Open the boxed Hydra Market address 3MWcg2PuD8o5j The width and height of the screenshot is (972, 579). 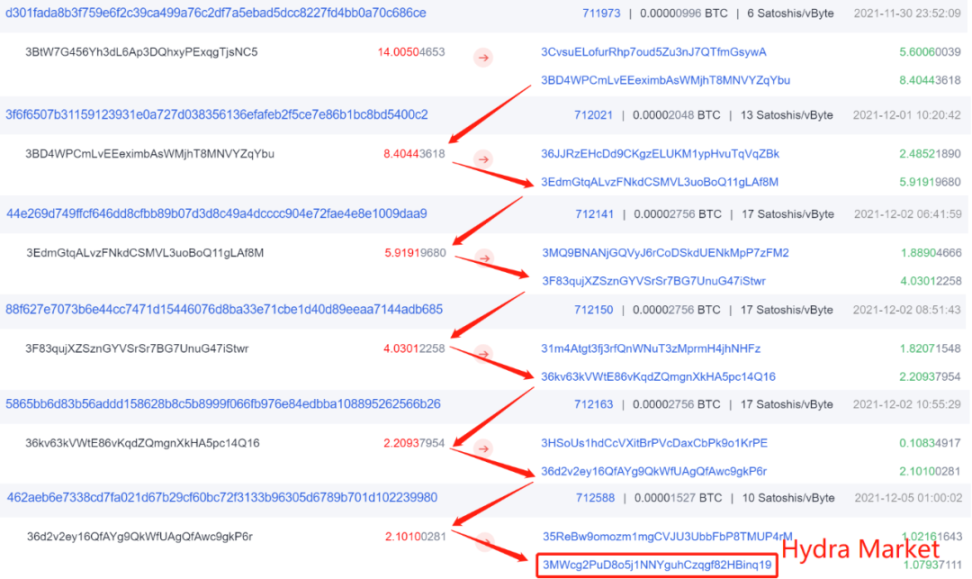click(656, 566)
